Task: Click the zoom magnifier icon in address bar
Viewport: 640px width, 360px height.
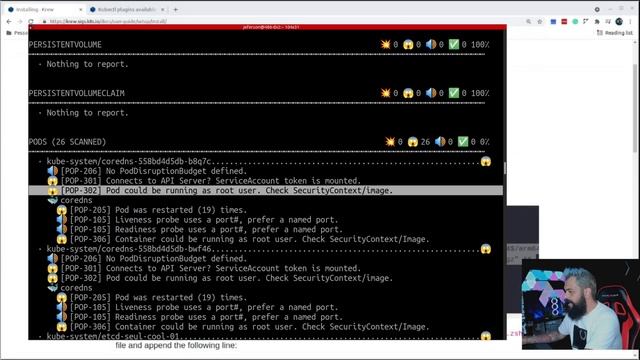Action: point(529,21)
